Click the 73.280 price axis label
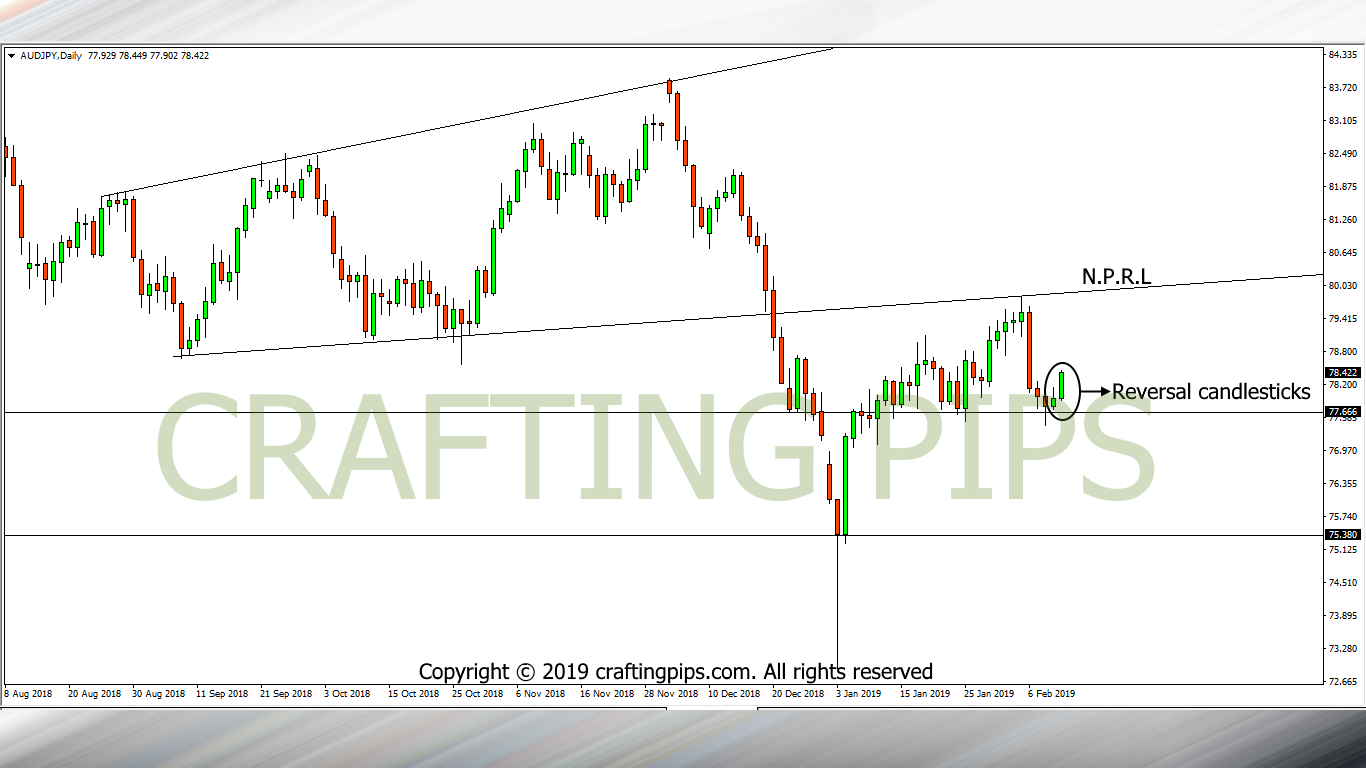 tap(1342, 649)
